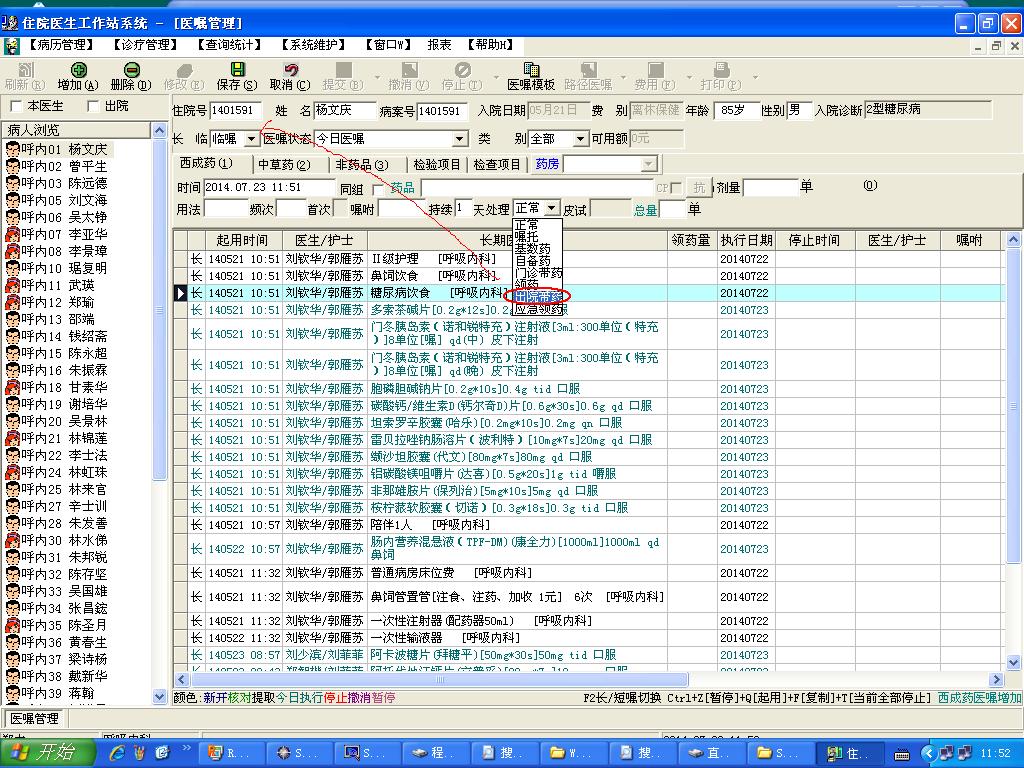Open the 类别 全部 dropdown
The width and height of the screenshot is (1024, 768).
pyautogui.click(x=580, y=139)
